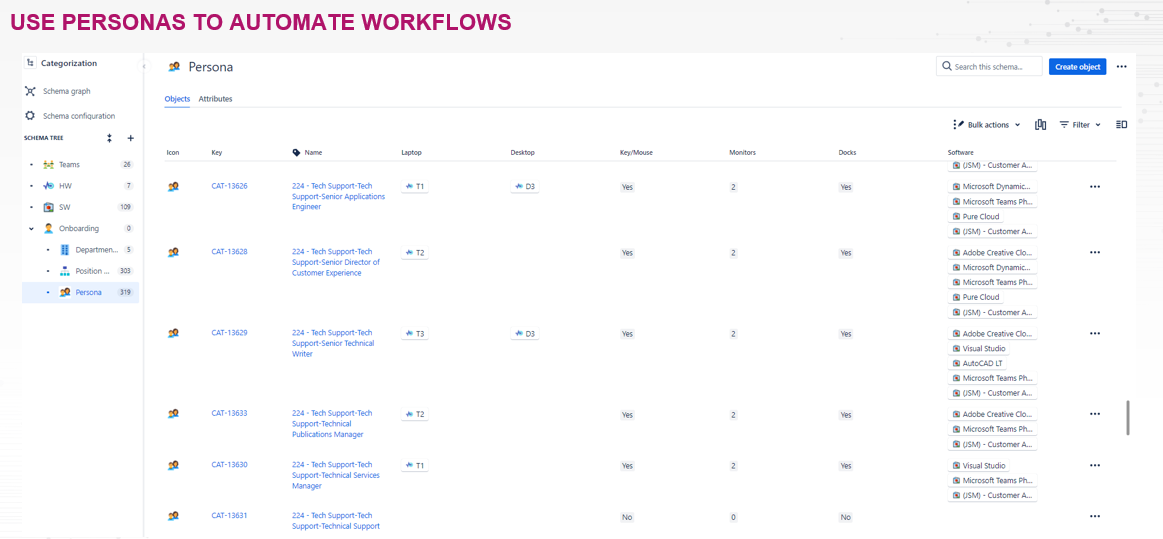Image resolution: width=1163 pixels, height=539 pixels.
Task: Toggle the detail view icon right of Filter
Action: point(1121,125)
